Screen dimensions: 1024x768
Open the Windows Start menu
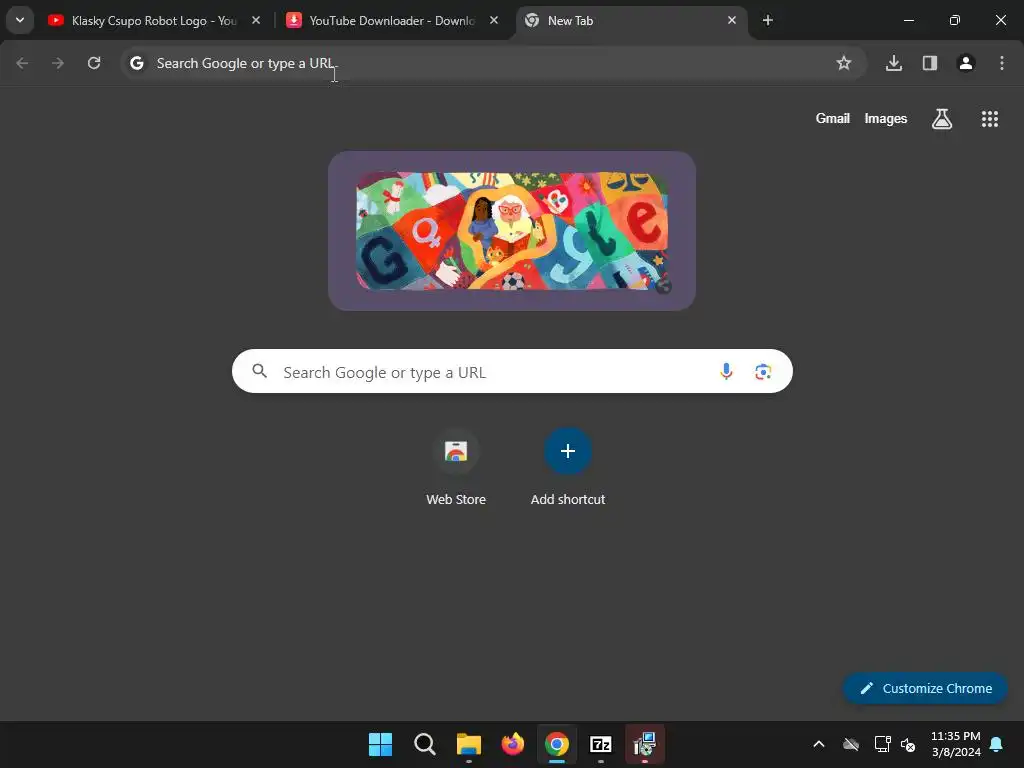pos(380,744)
